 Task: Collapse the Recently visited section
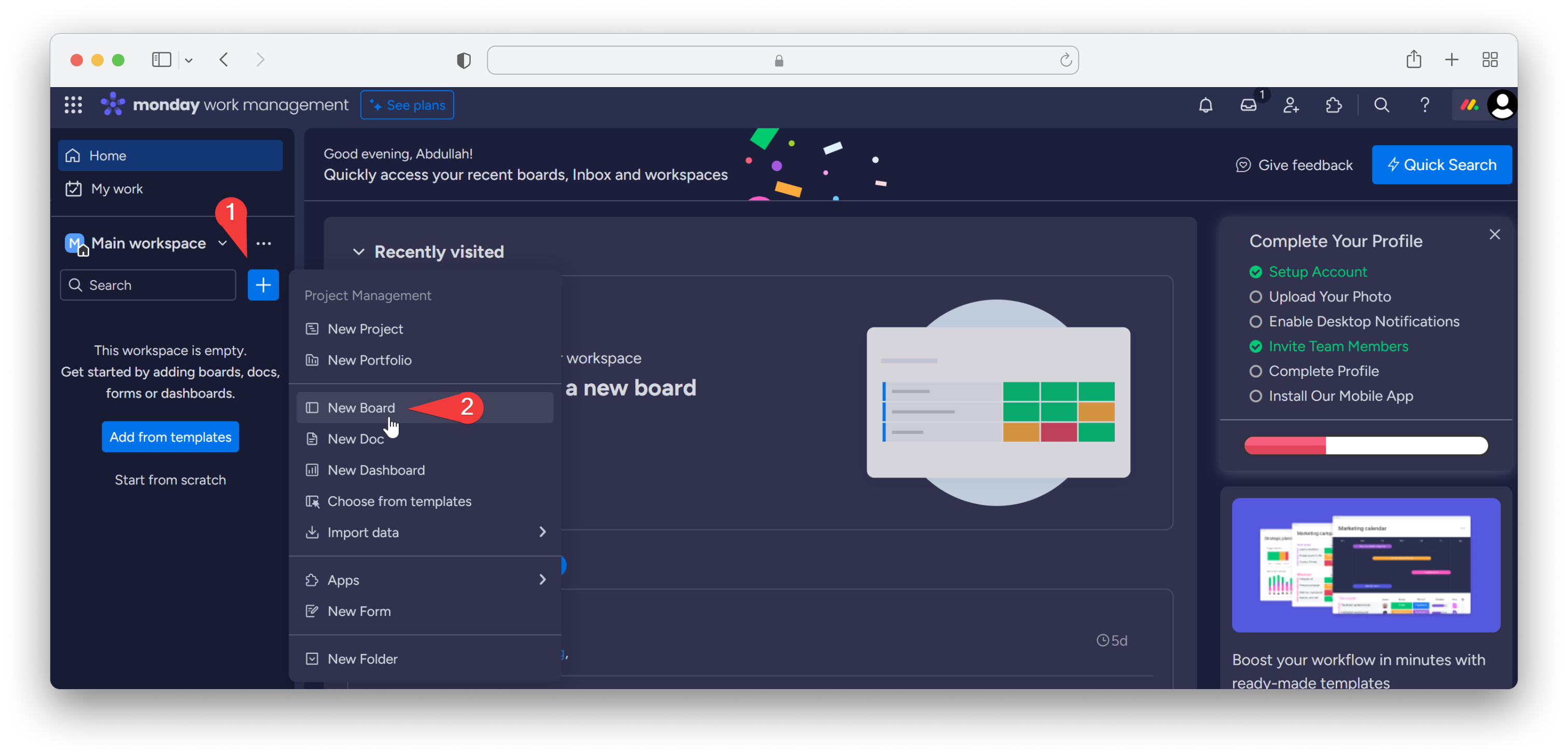(x=358, y=251)
